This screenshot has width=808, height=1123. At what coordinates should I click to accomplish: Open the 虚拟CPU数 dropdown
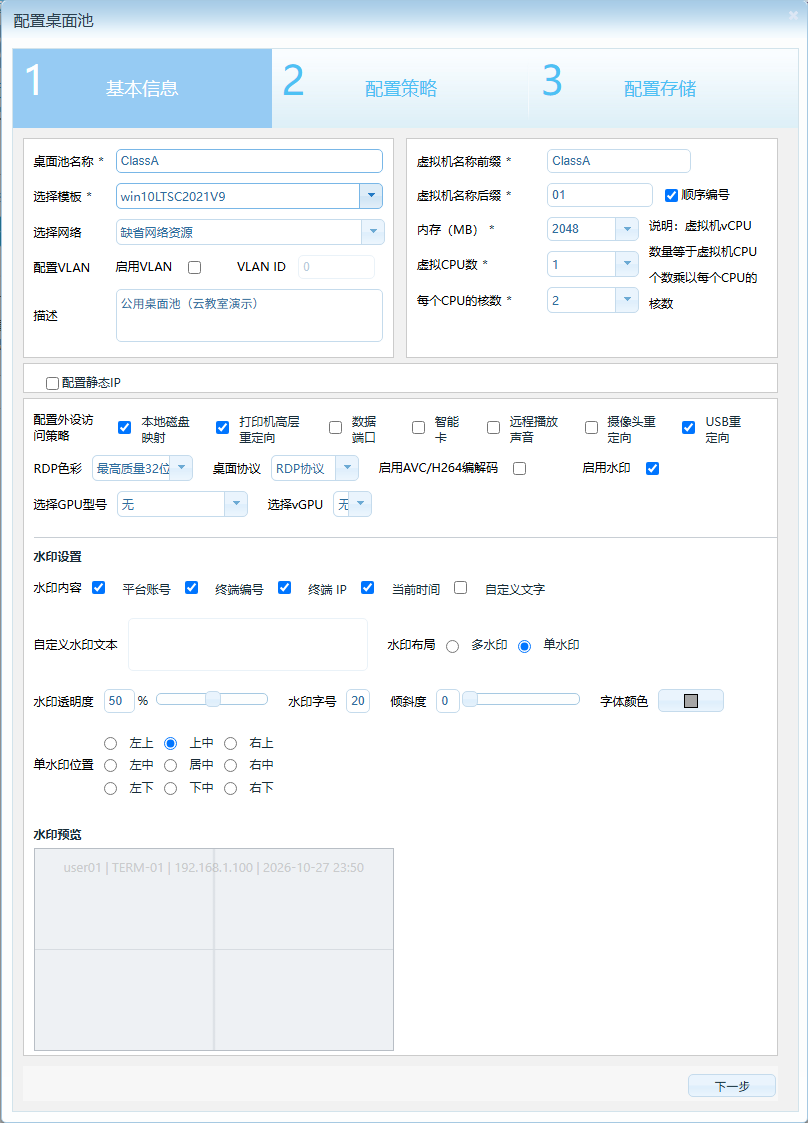(627, 264)
